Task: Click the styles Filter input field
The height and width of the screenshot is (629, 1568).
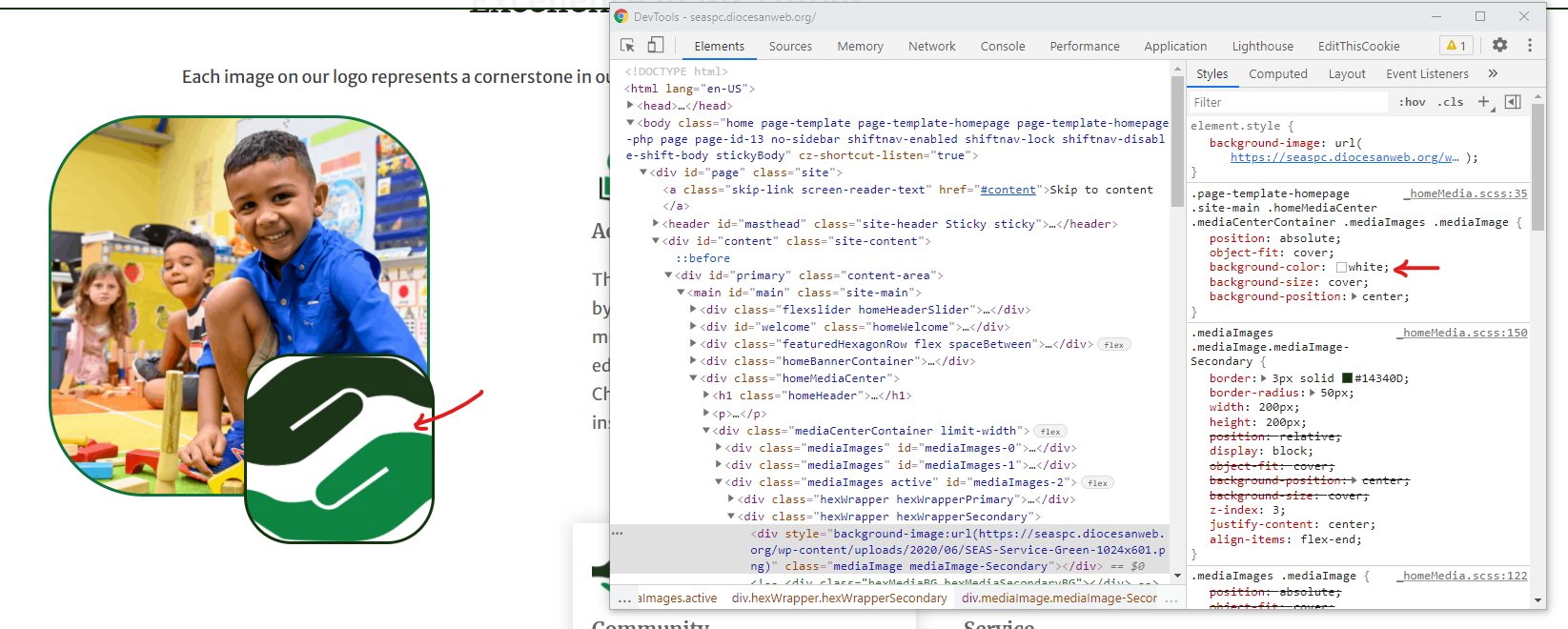Action: coord(1287,102)
